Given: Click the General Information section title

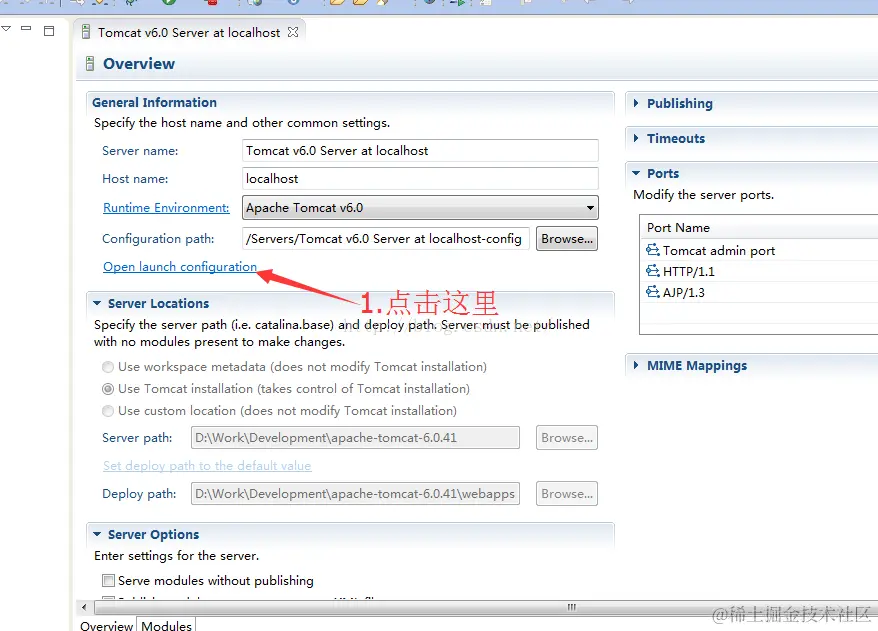Looking at the screenshot, I should [155, 102].
